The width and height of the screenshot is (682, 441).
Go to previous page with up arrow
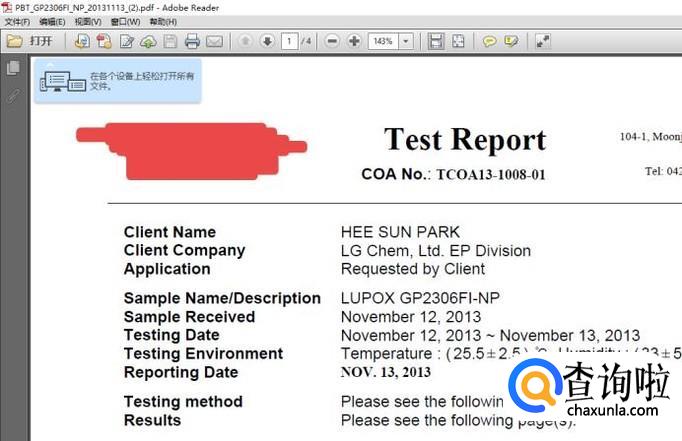pos(245,41)
